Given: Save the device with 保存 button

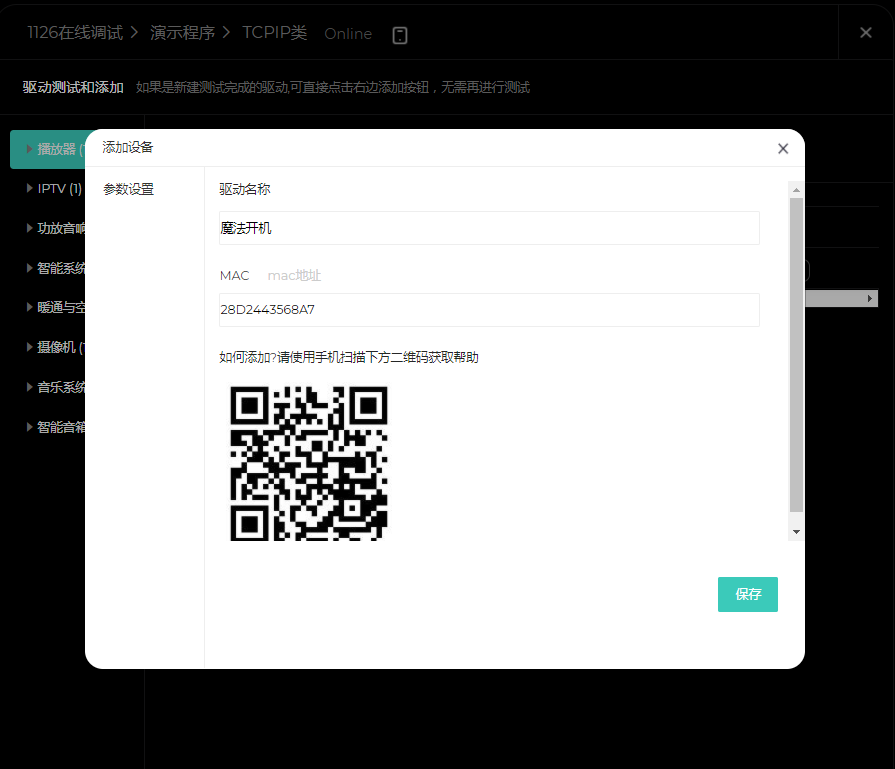Looking at the screenshot, I should coord(748,594).
